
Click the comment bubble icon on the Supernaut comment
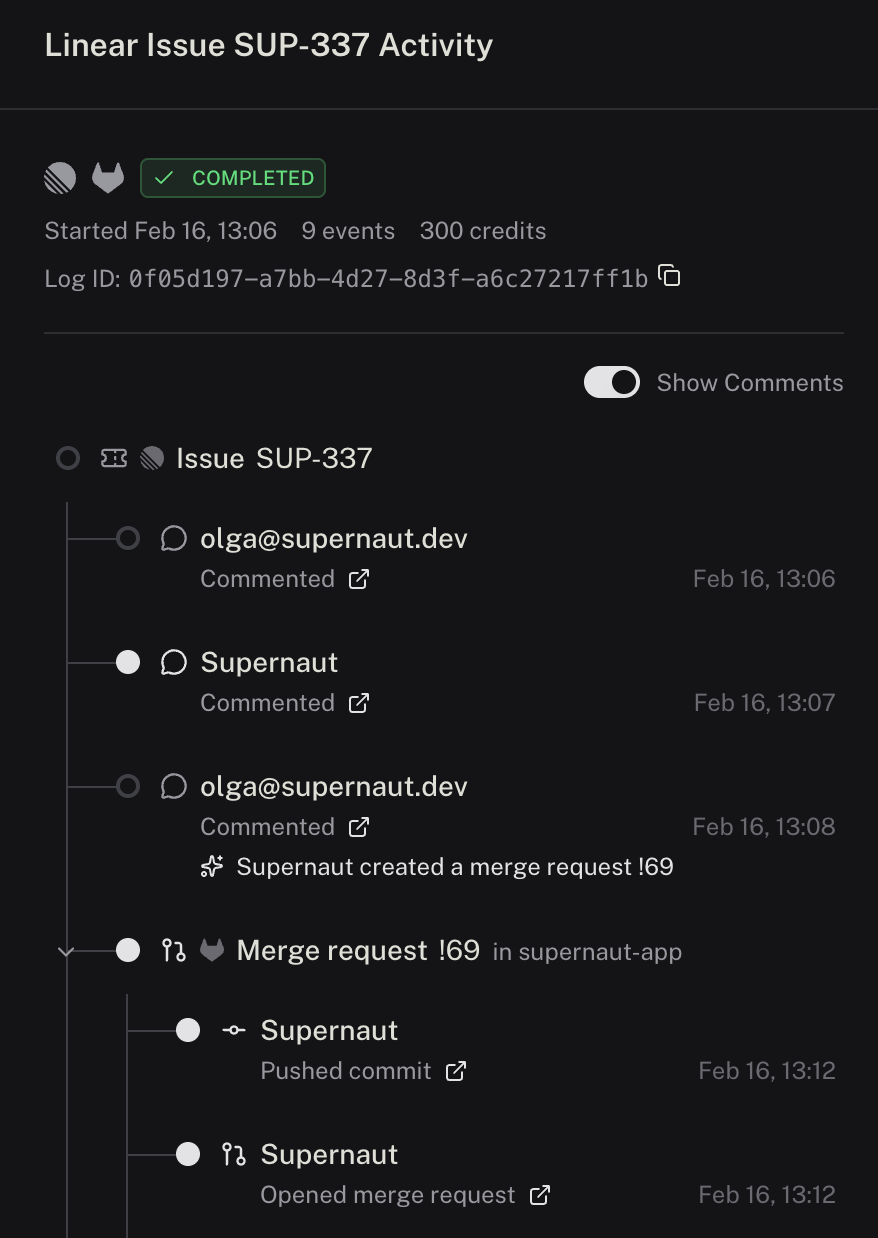pyautogui.click(x=174, y=661)
